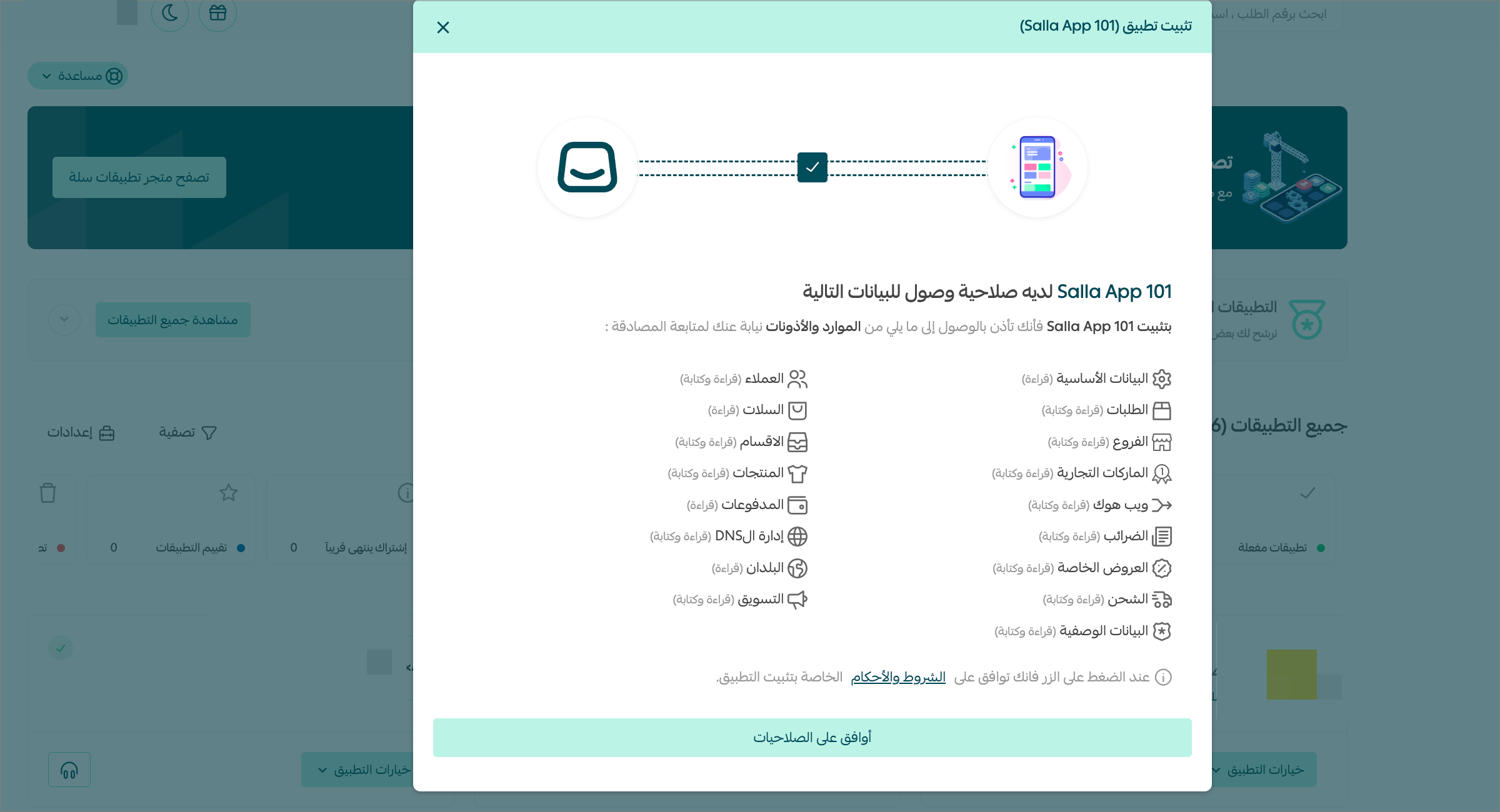Open the الشروط والأحكام terms link
Viewport: 1500px width, 812px height.
tap(898, 677)
